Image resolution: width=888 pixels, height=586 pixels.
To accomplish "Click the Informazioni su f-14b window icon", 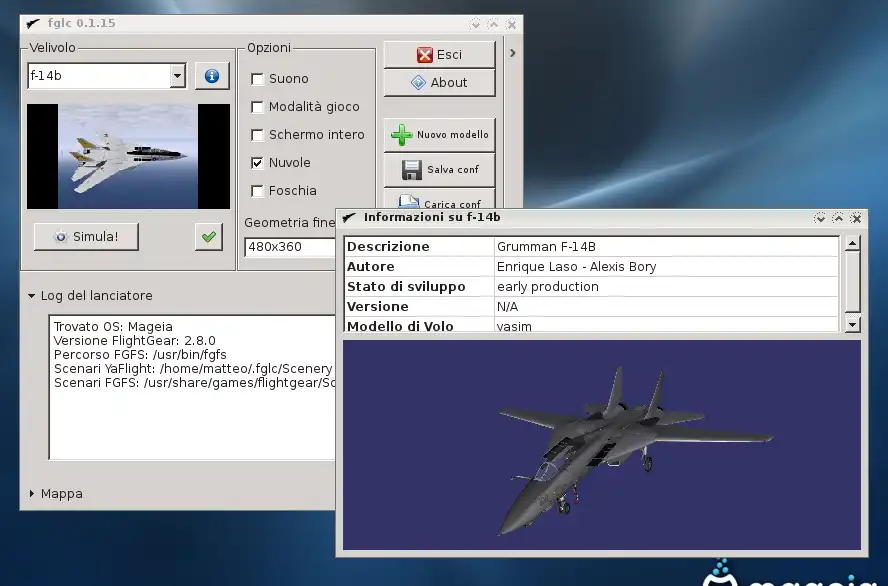I will (x=349, y=217).
